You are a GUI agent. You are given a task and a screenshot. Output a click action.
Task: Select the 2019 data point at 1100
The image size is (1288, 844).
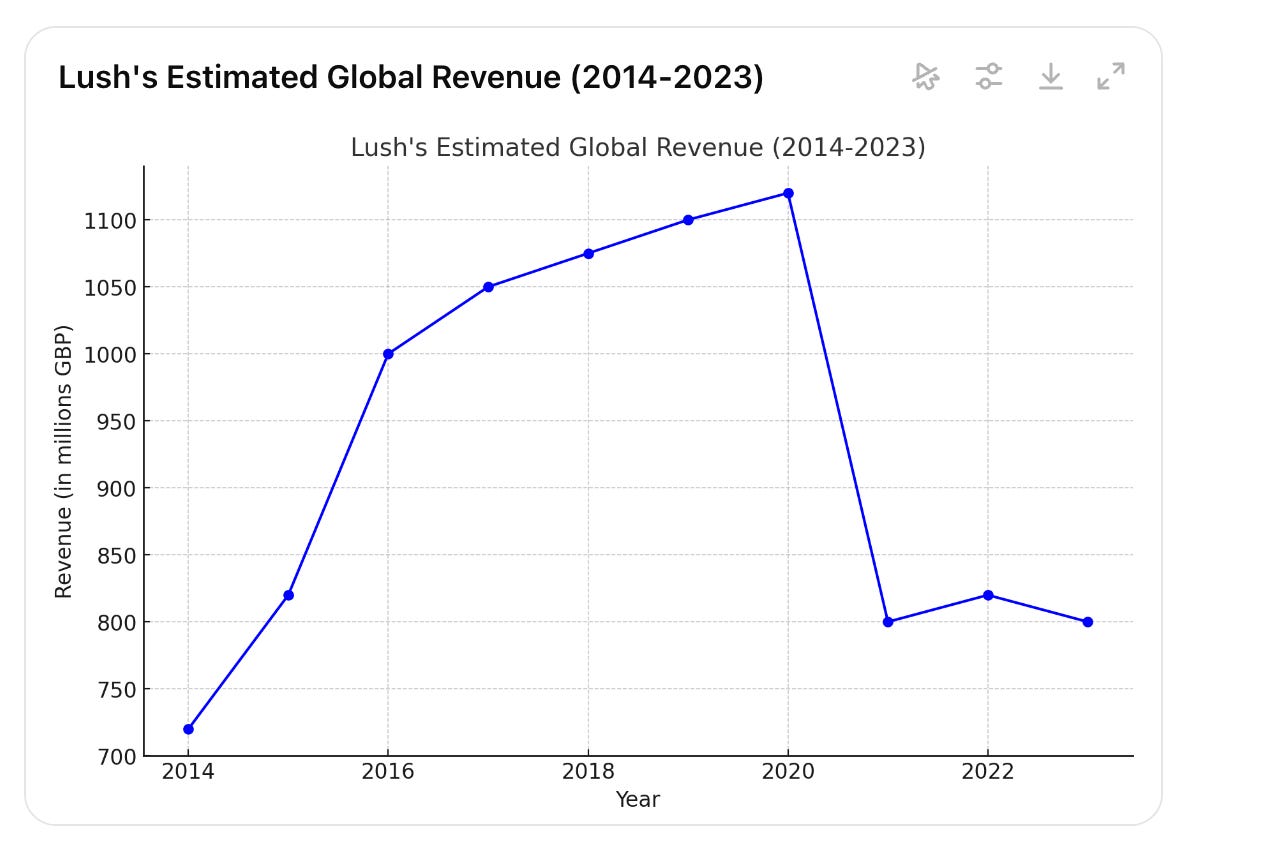click(688, 220)
